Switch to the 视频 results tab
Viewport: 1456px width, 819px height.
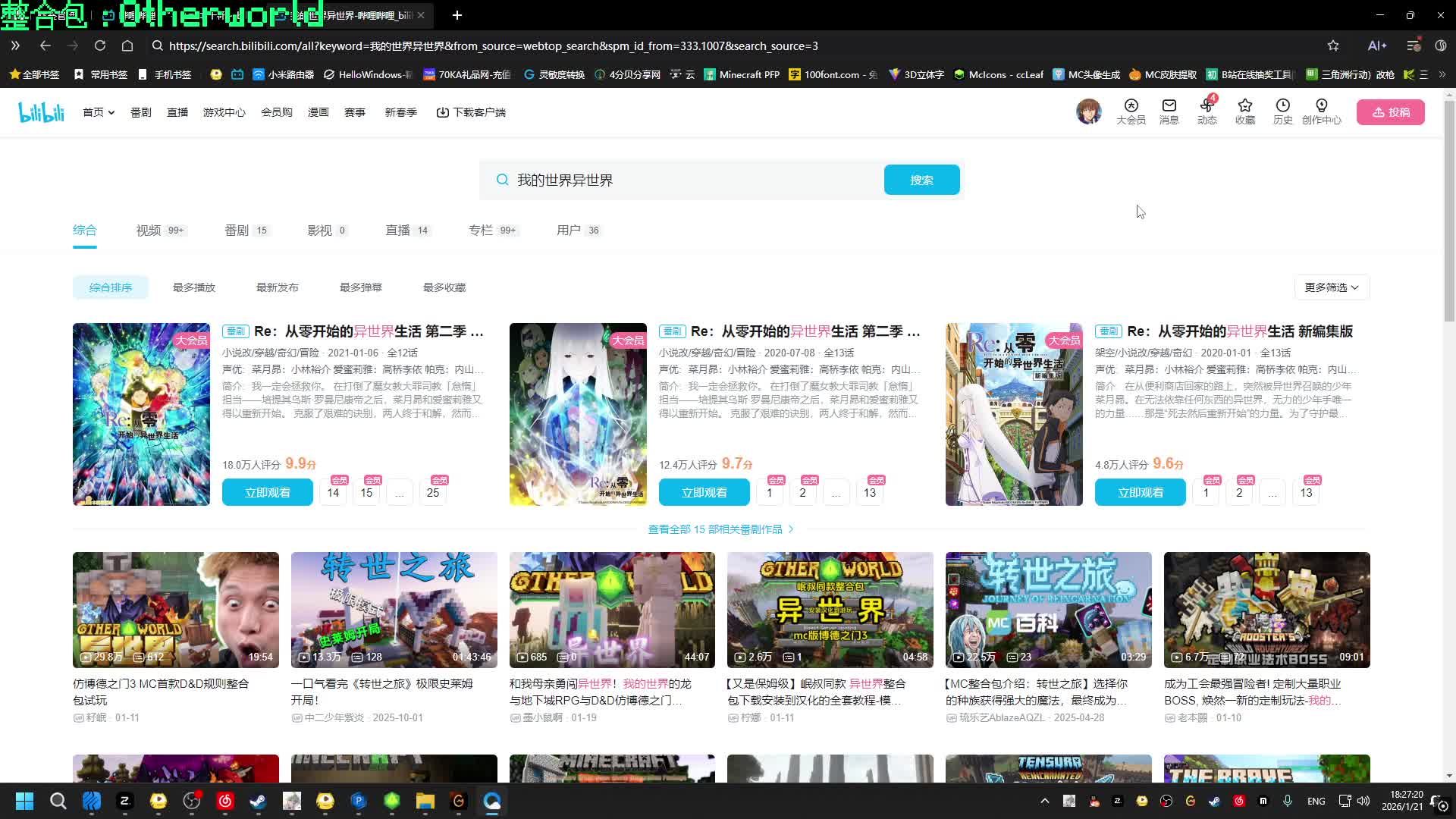tap(149, 231)
